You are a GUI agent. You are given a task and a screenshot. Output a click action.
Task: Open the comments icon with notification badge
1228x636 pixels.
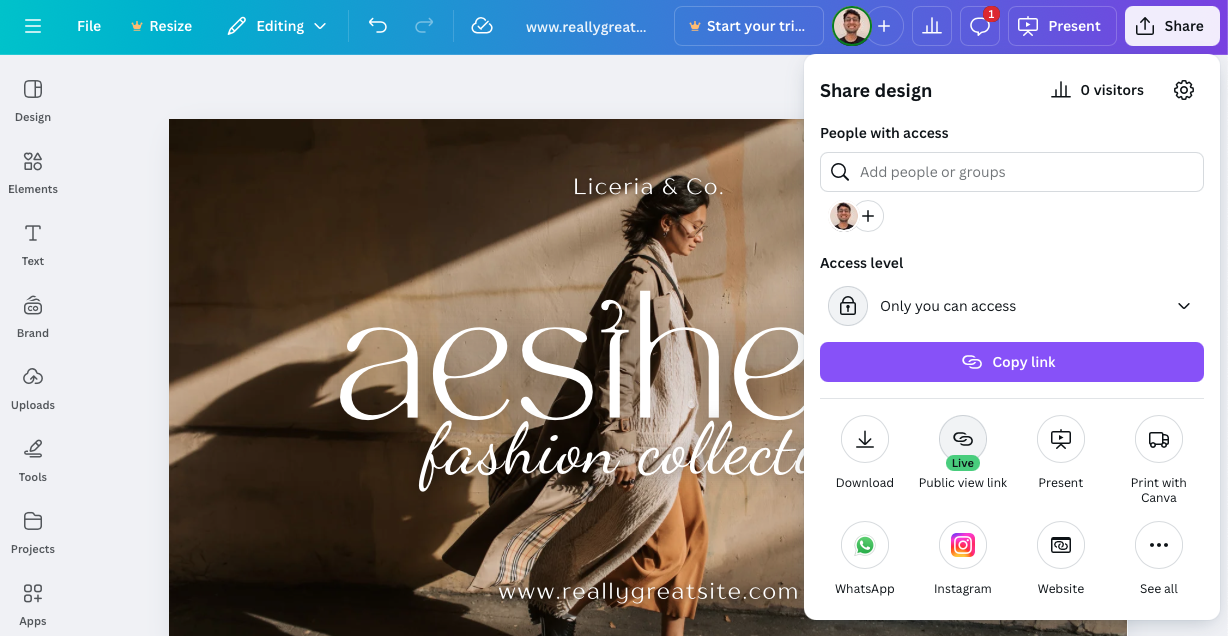pyautogui.click(x=979, y=27)
